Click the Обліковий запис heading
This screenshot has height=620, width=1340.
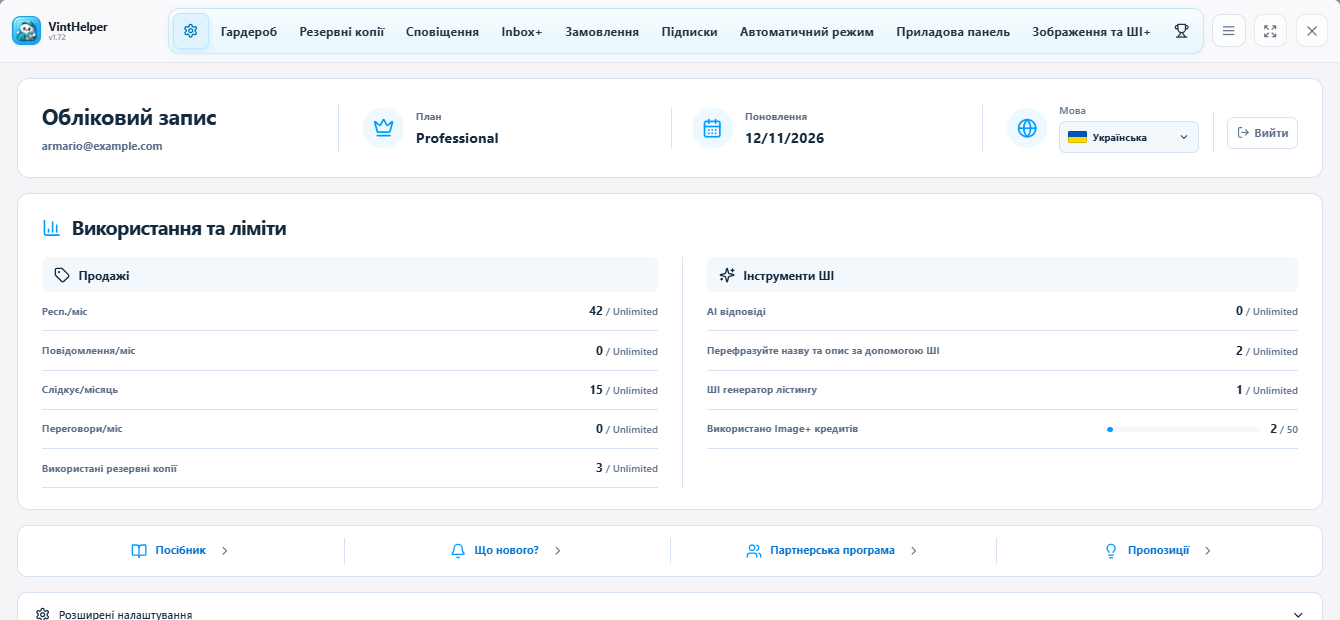pos(129,117)
